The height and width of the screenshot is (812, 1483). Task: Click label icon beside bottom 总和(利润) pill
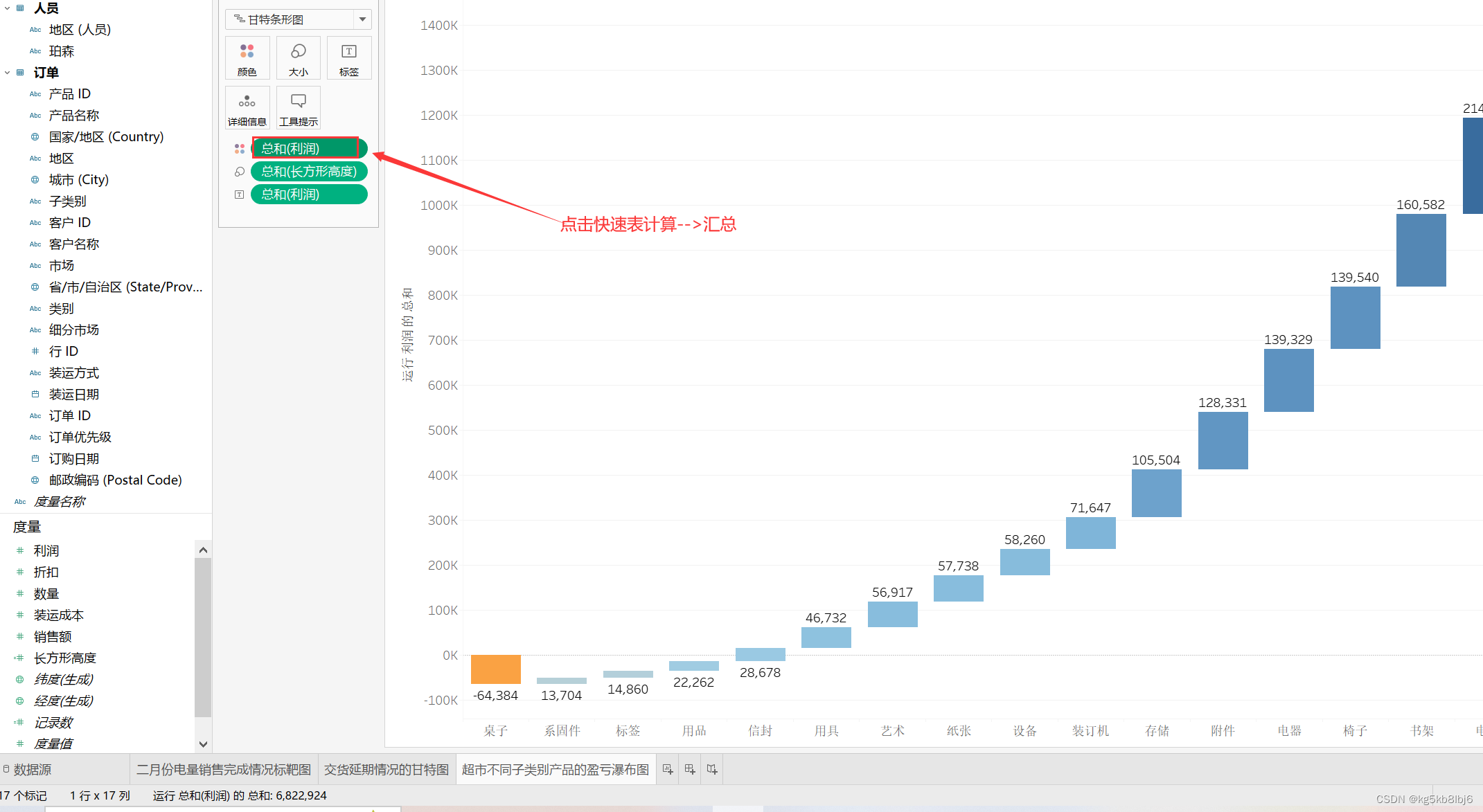tap(240, 195)
